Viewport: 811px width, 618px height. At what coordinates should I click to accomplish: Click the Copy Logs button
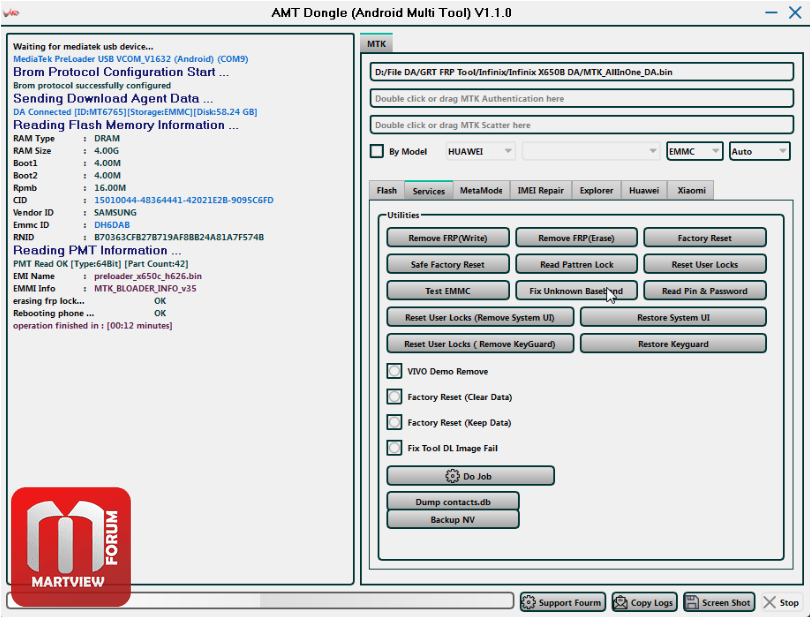click(x=644, y=602)
